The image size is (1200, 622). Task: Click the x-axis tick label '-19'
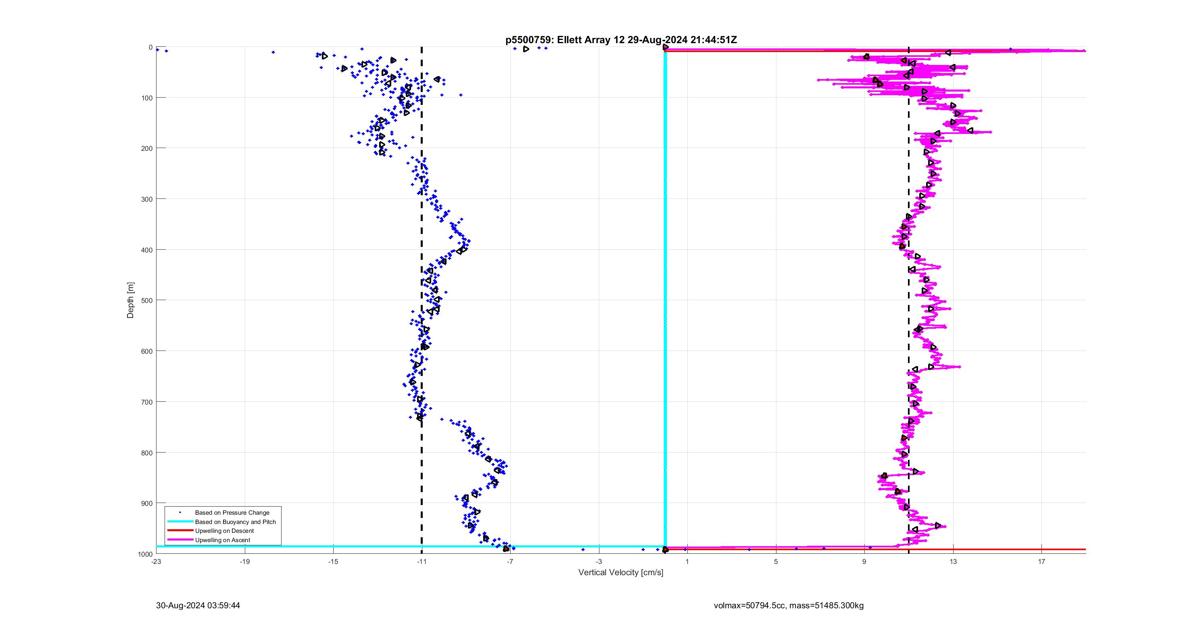click(245, 561)
